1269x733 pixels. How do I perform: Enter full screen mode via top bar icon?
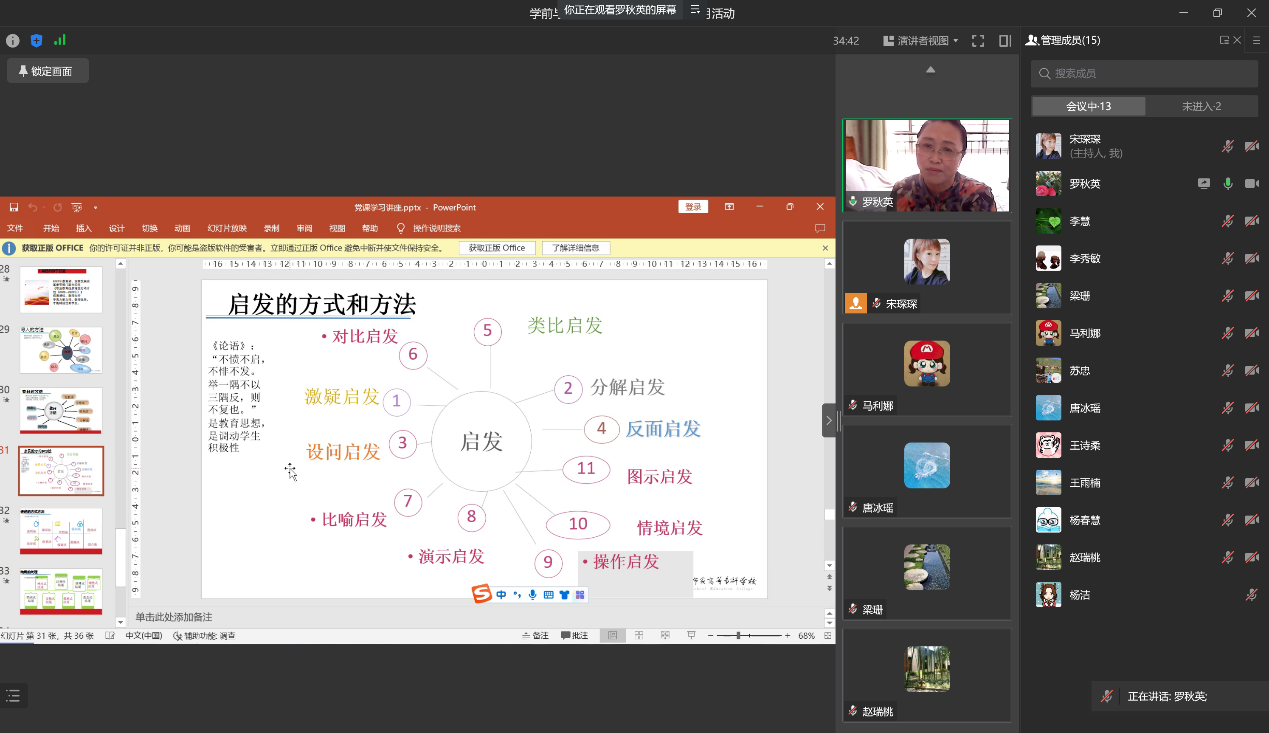(978, 41)
